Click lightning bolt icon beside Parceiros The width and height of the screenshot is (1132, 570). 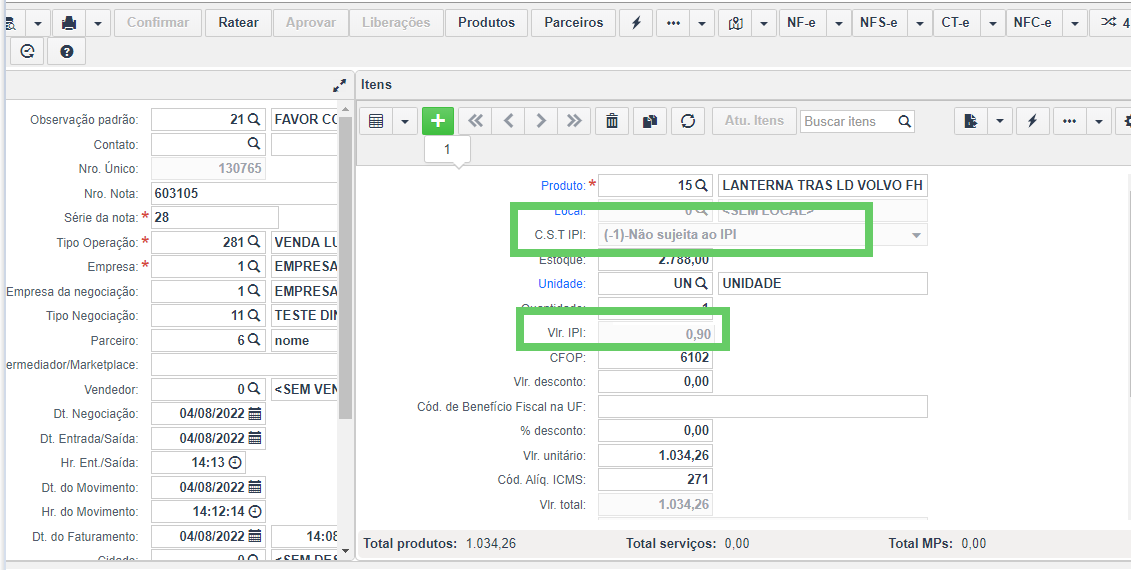(x=636, y=23)
